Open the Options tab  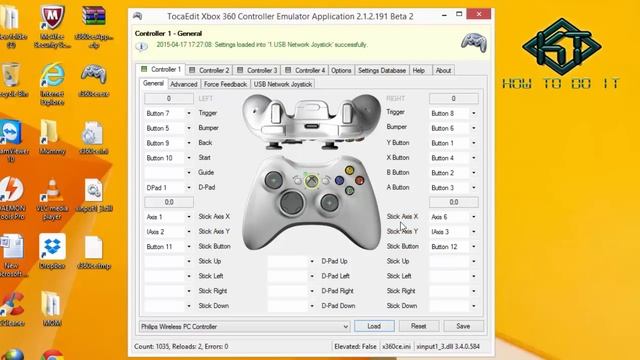[x=341, y=70]
